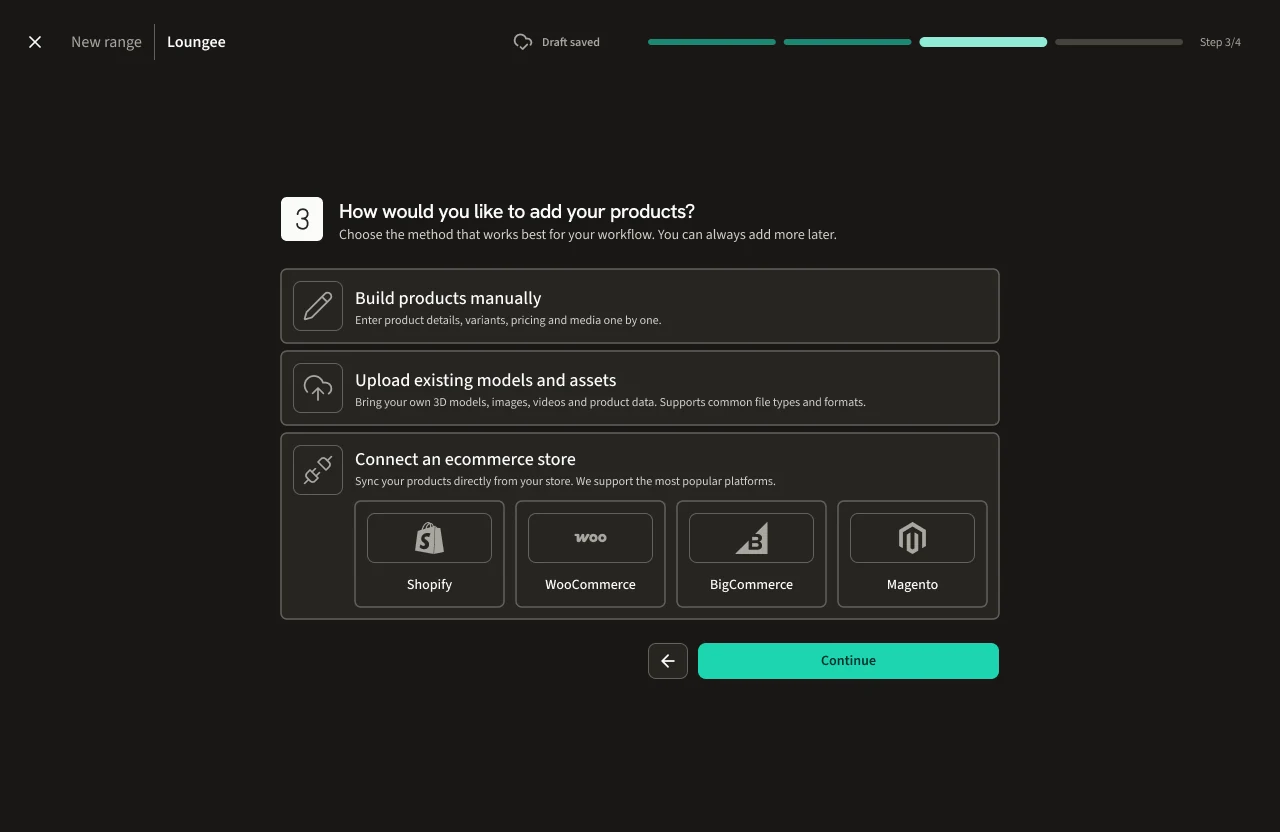Click the New range breadcrumb text
The image size is (1280, 832).
(x=106, y=42)
